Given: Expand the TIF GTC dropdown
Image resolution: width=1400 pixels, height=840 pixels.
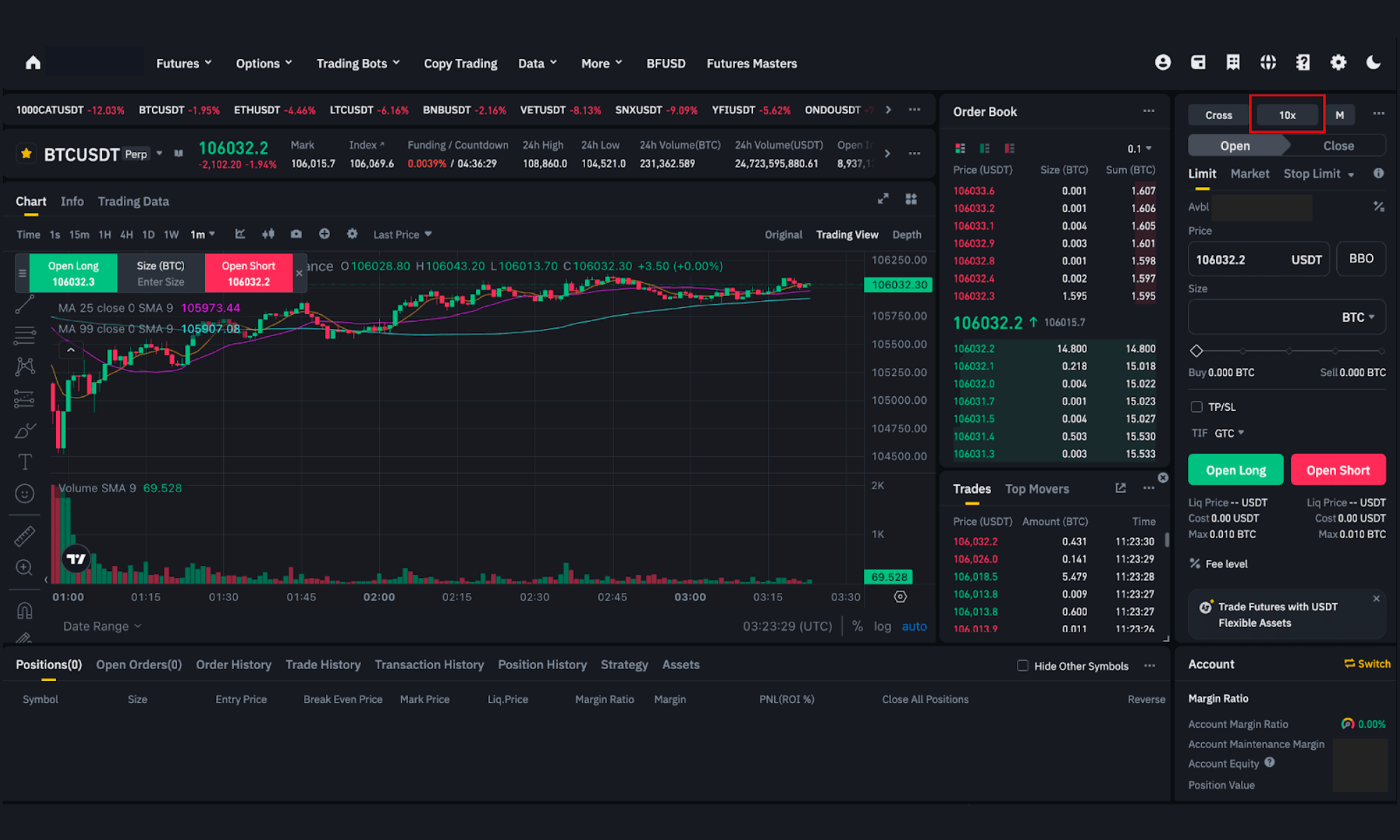Looking at the screenshot, I should (1228, 433).
